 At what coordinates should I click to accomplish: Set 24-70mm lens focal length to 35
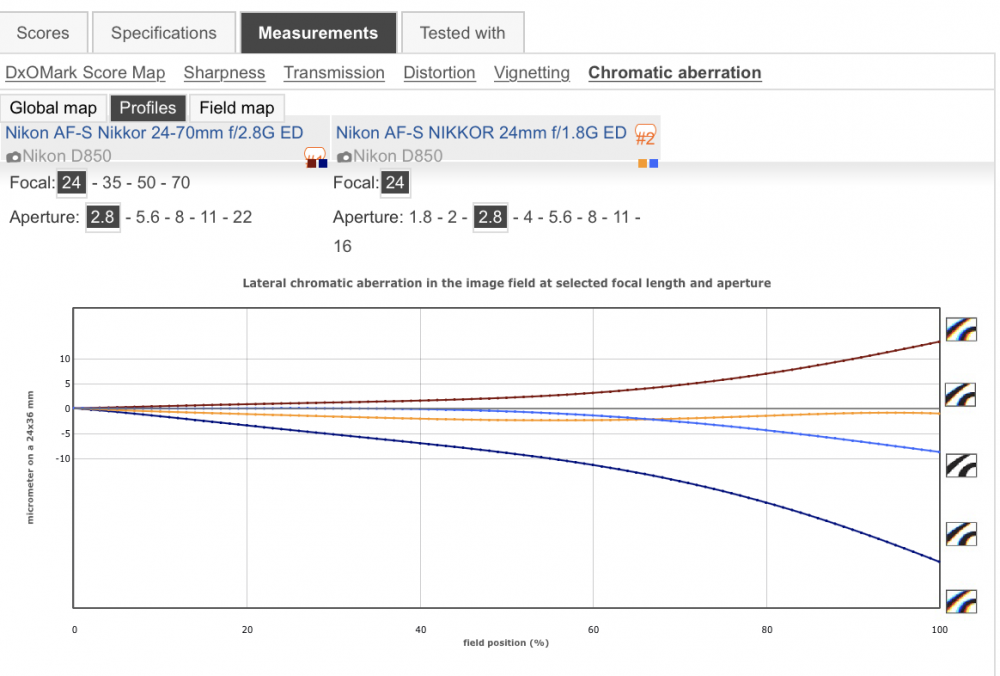112,183
